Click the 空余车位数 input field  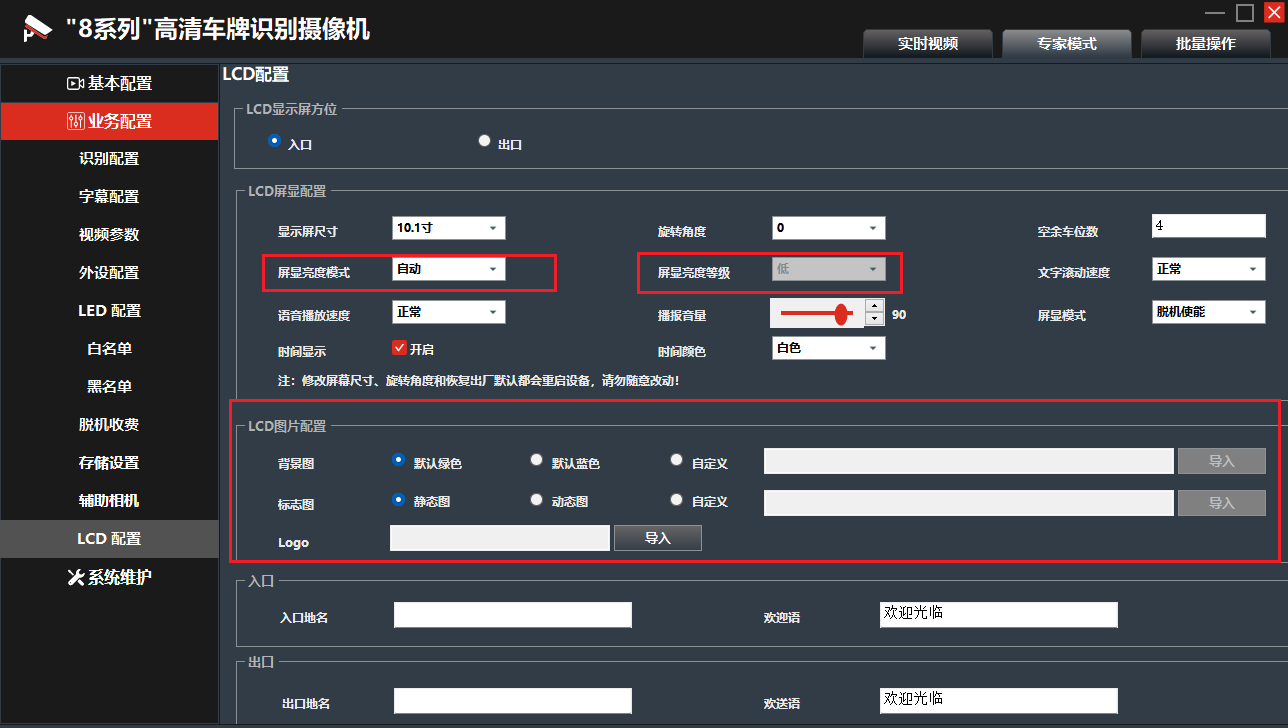pos(1209,226)
